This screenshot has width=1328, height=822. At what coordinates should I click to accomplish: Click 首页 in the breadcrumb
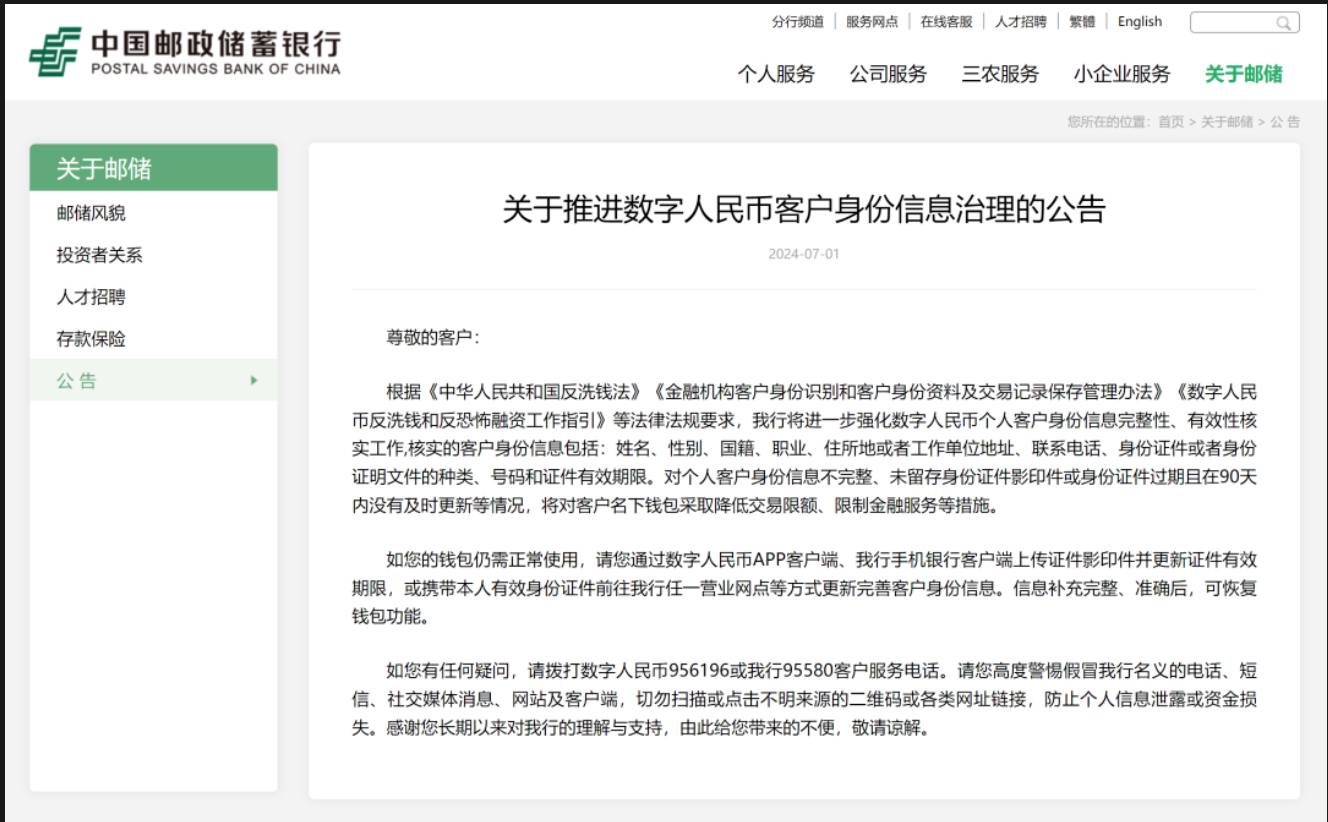point(1170,122)
